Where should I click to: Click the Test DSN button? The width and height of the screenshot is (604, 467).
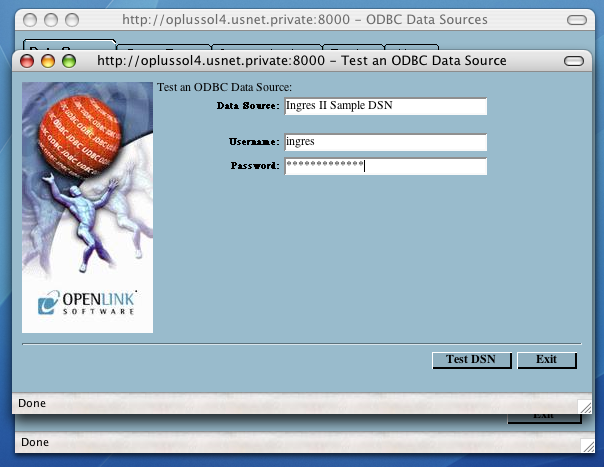point(471,360)
